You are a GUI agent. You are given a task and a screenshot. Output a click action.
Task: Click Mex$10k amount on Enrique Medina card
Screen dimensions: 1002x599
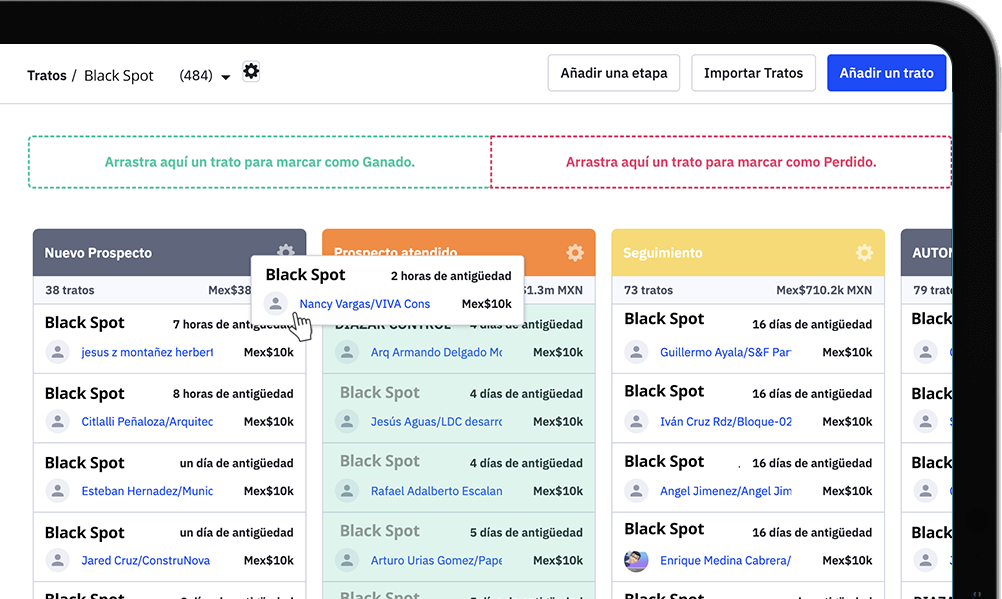click(847, 560)
